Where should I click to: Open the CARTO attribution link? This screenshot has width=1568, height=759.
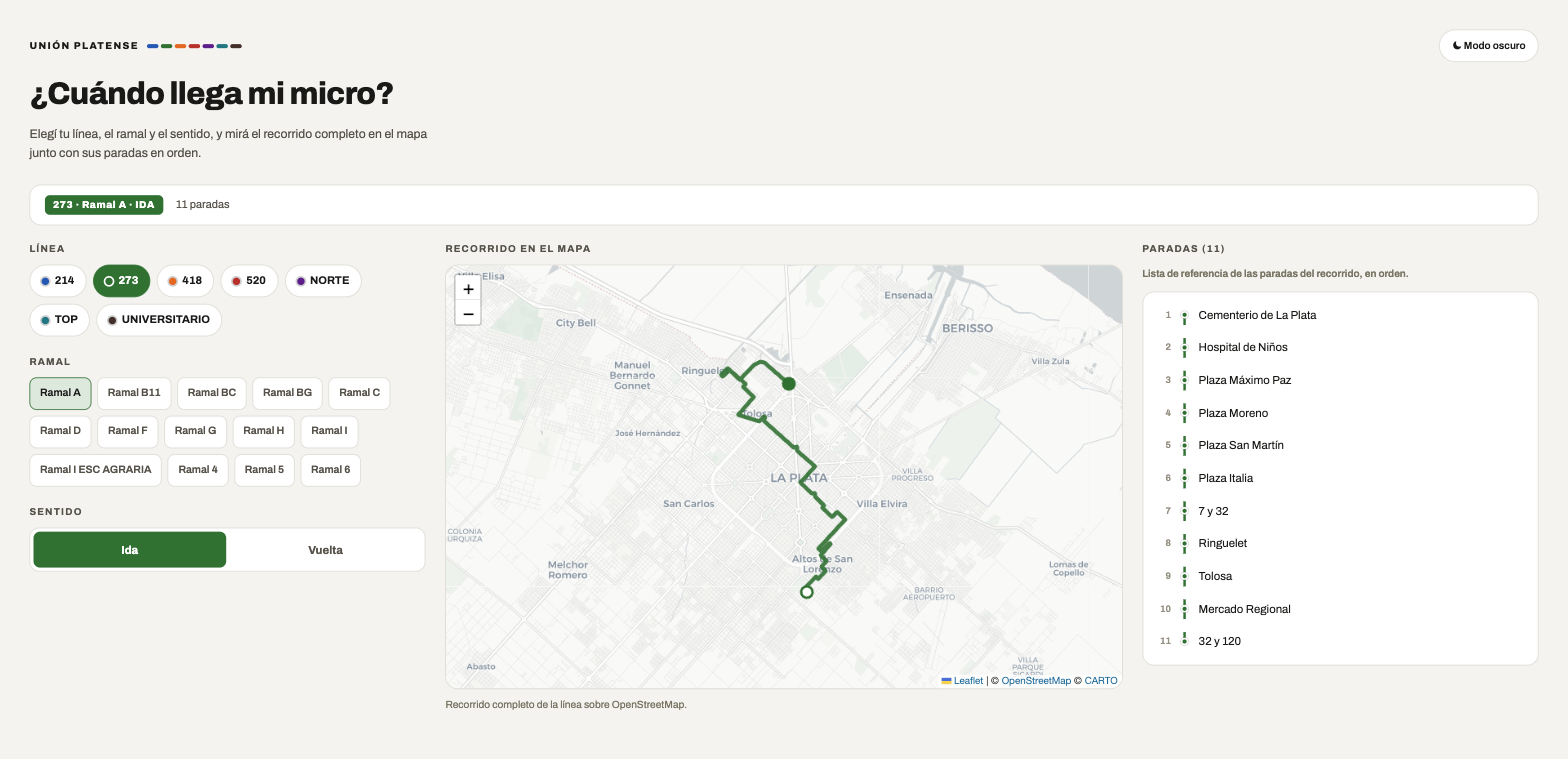click(x=1101, y=681)
